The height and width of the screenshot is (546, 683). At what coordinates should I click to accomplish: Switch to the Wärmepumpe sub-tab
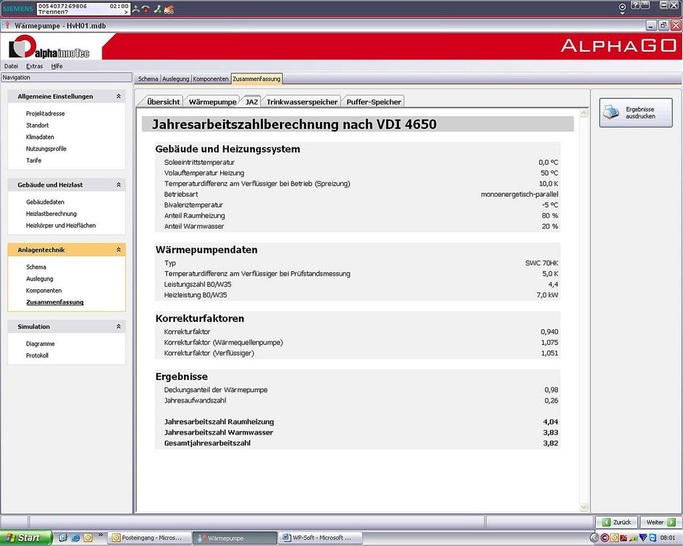pos(212,102)
